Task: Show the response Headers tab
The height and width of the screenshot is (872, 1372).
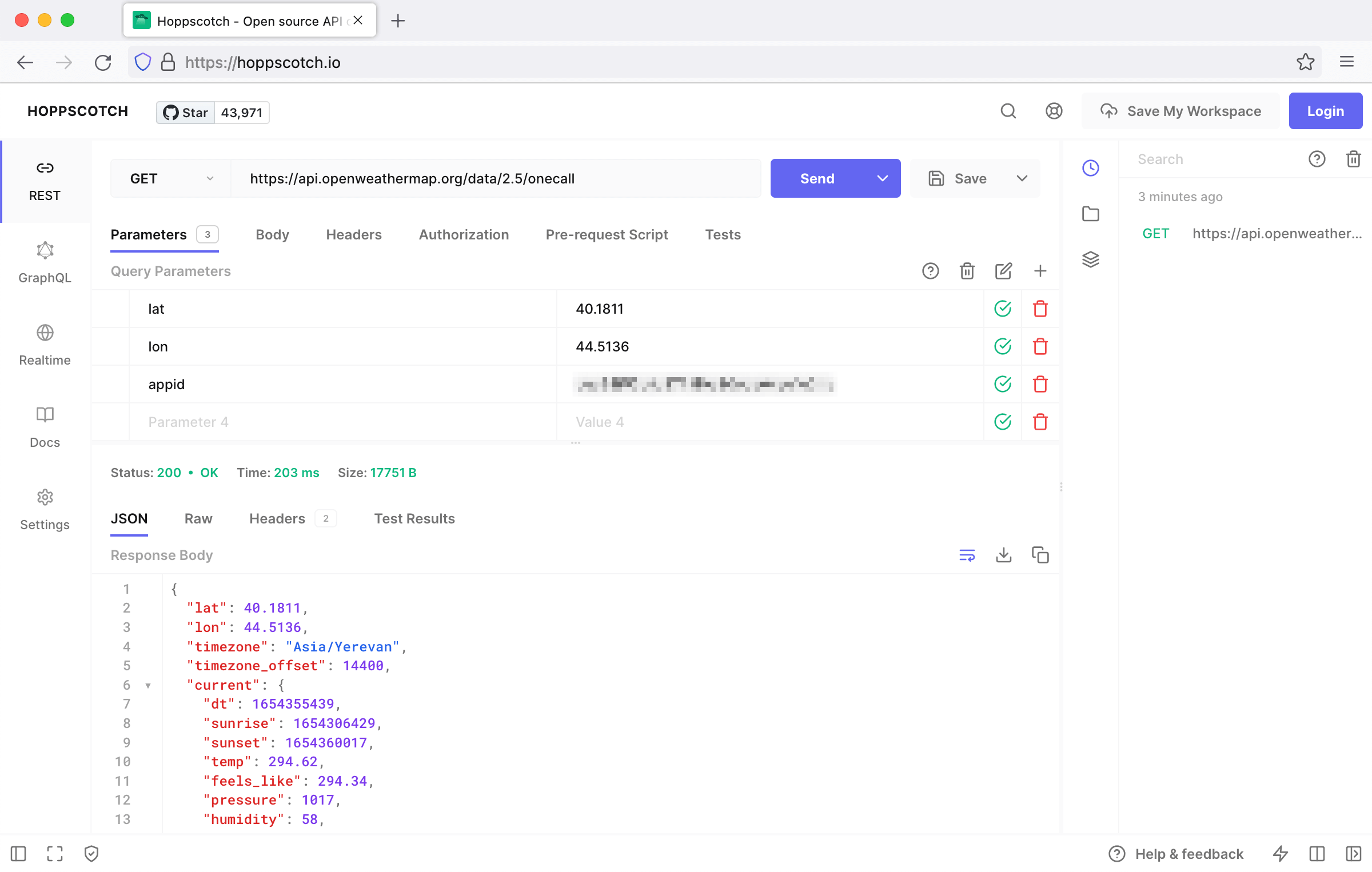Action: click(x=292, y=518)
